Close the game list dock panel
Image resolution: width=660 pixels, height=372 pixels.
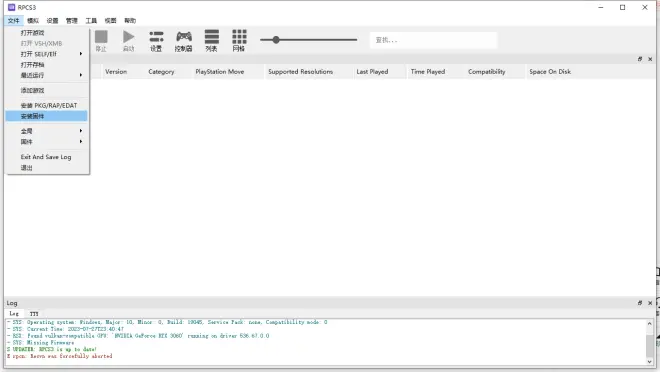(x=650, y=59)
